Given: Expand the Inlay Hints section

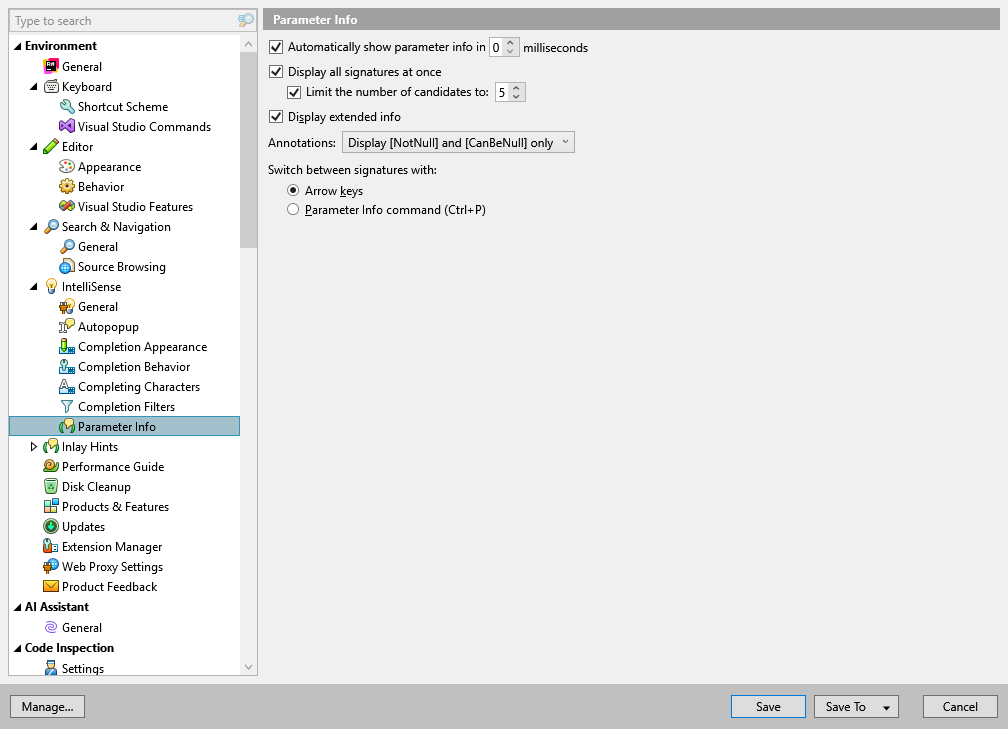Looking at the screenshot, I should (34, 446).
